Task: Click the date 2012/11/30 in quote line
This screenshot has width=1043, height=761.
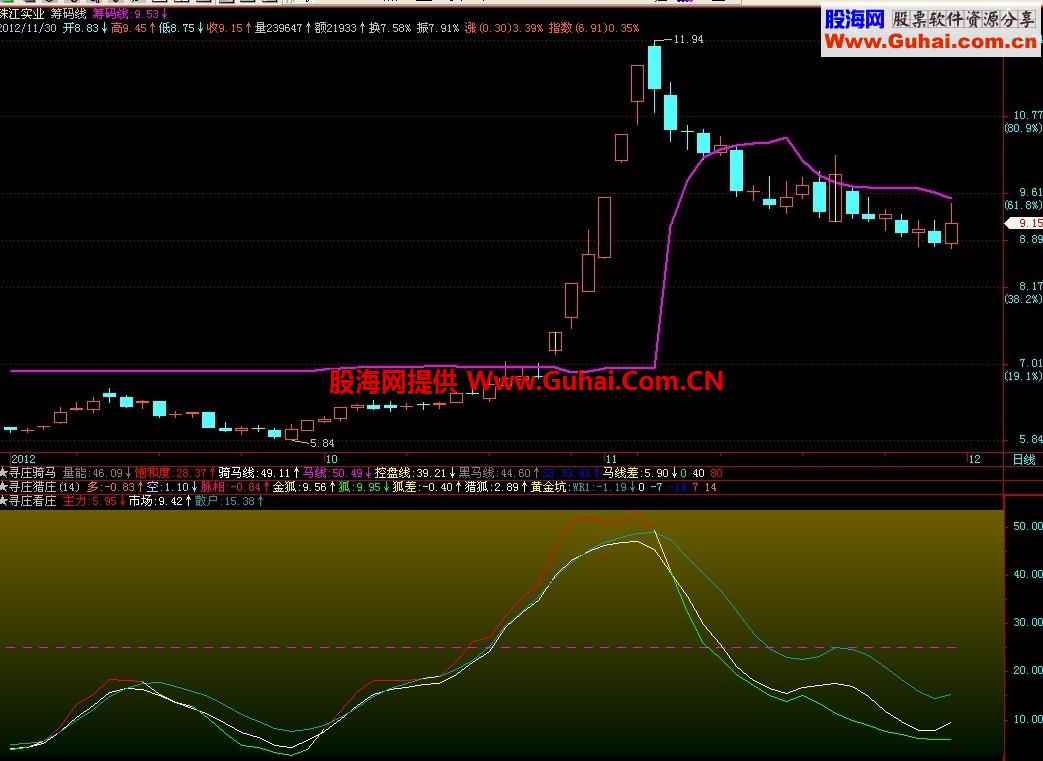Action: pos(29,28)
